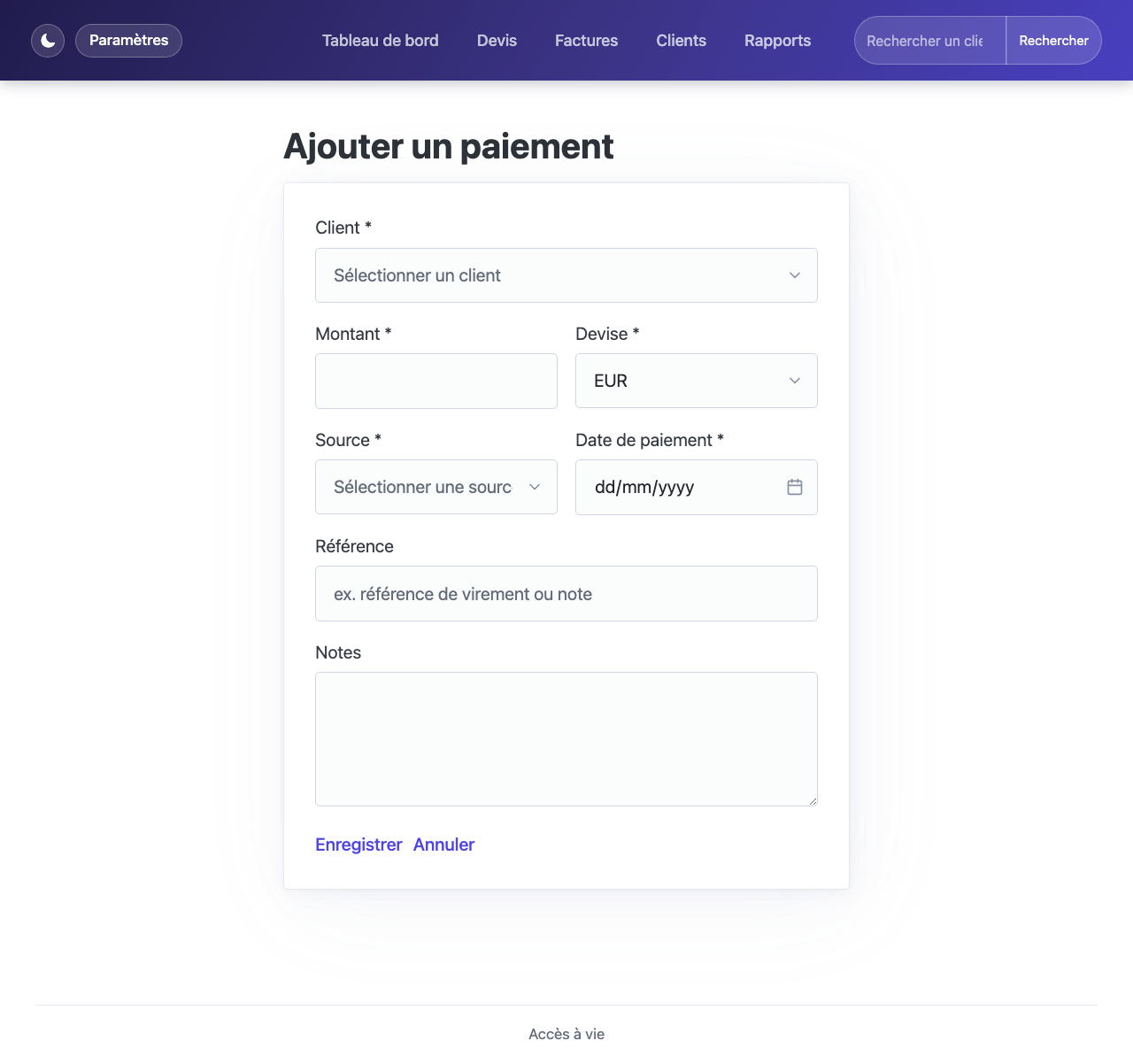Image resolution: width=1133 pixels, height=1064 pixels.
Task: Click the Date de paiement field
Action: click(x=697, y=487)
